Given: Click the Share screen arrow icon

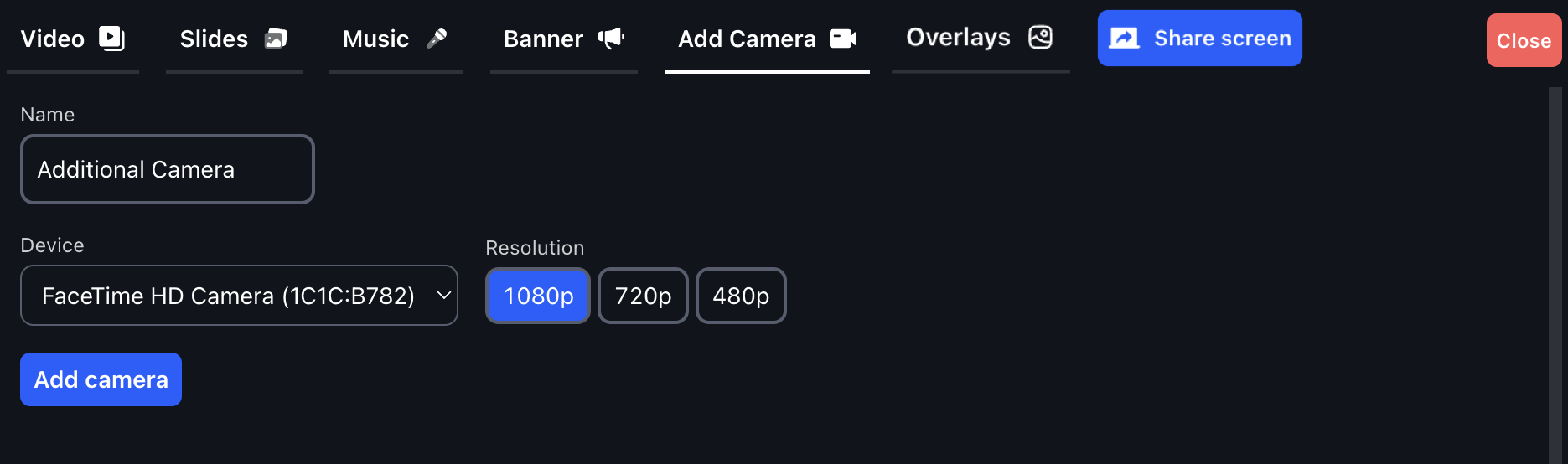Looking at the screenshot, I should 1124,39.
